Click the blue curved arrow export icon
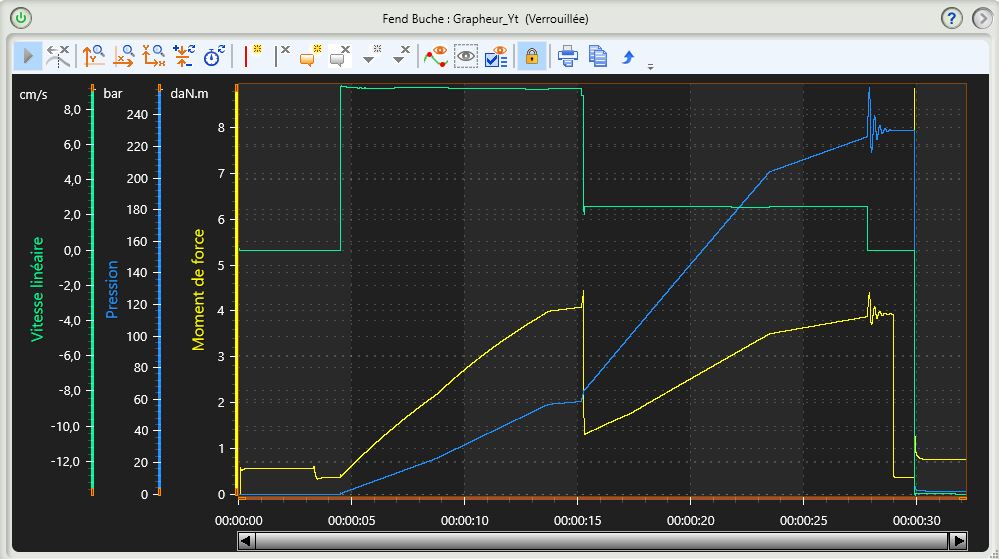The width and height of the screenshot is (999, 559). 628,56
